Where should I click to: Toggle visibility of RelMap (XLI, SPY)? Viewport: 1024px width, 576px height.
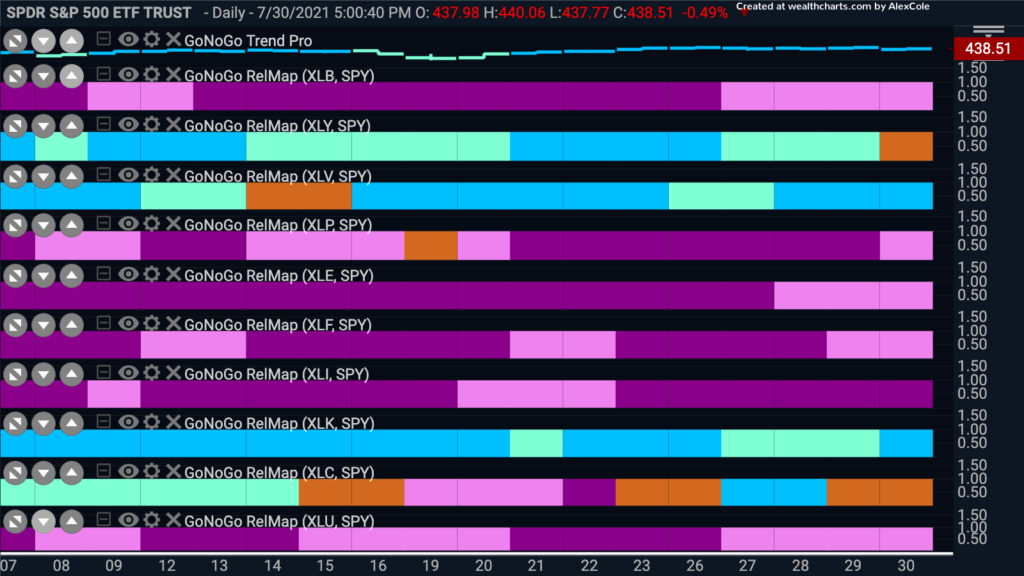click(x=128, y=372)
